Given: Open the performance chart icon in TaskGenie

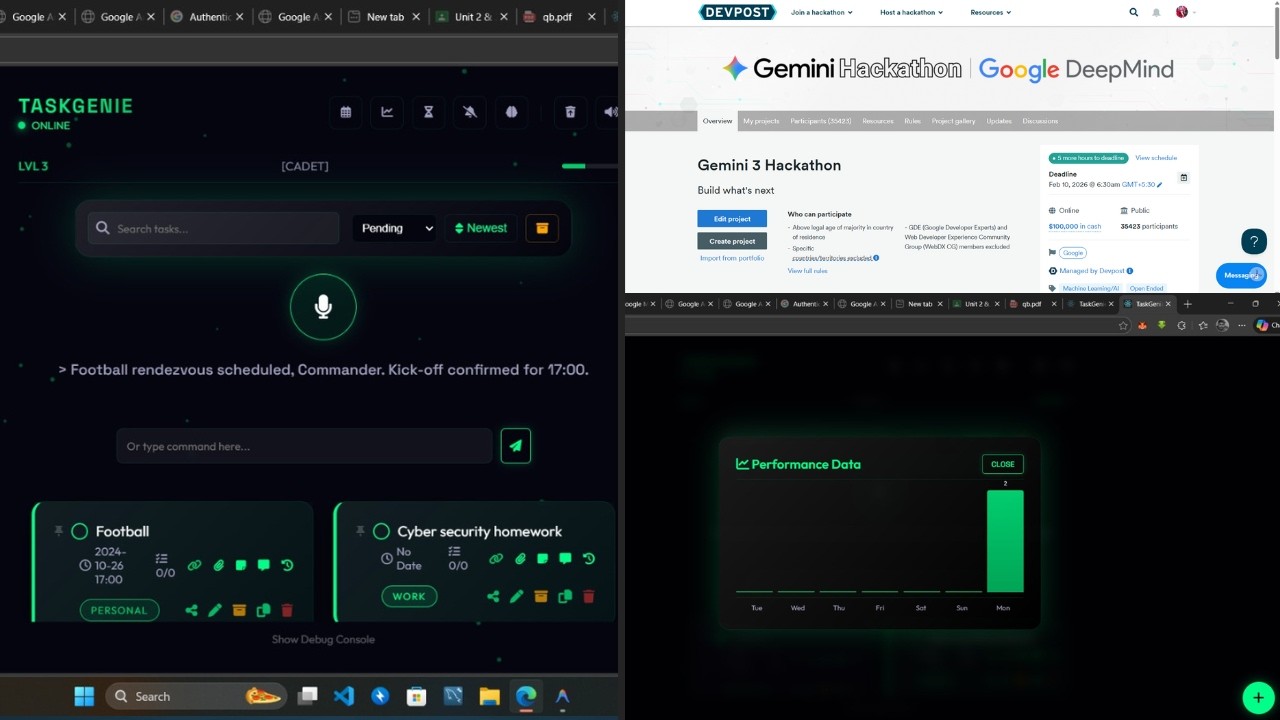Looking at the screenshot, I should pos(387,112).
